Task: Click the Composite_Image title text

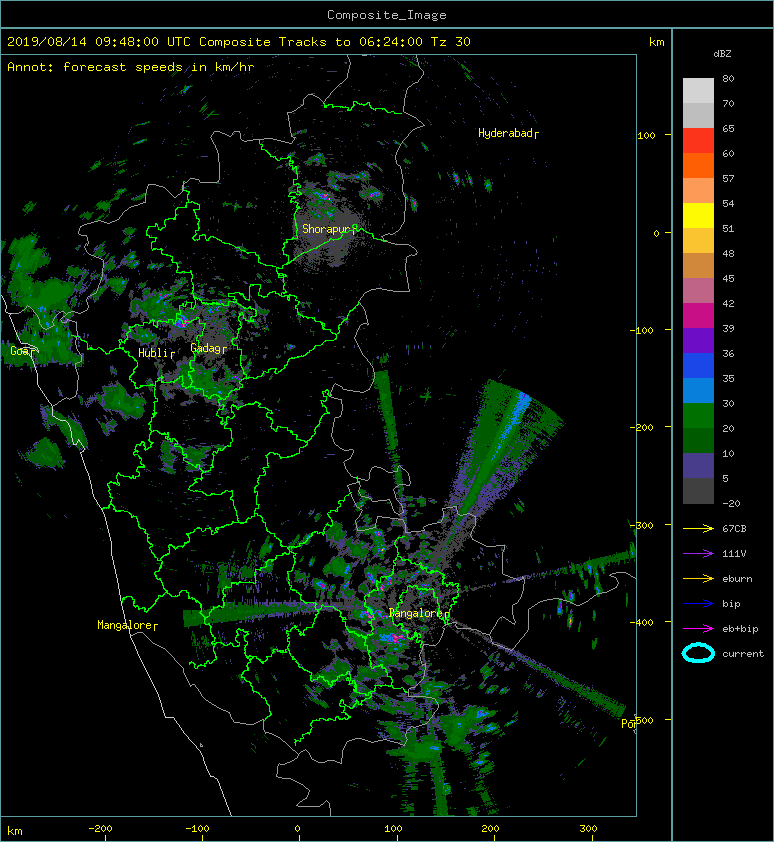Action: [387, 15]
